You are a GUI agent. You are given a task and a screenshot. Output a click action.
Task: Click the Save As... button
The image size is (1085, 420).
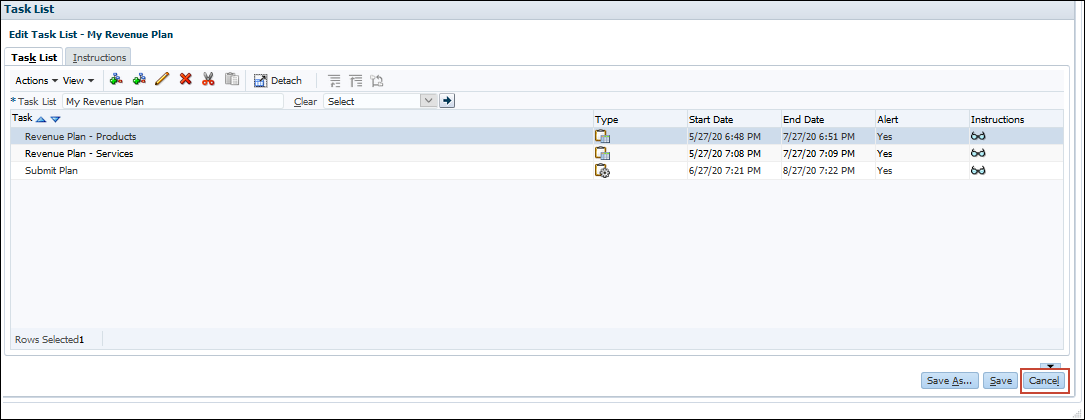tap(951, 381)
